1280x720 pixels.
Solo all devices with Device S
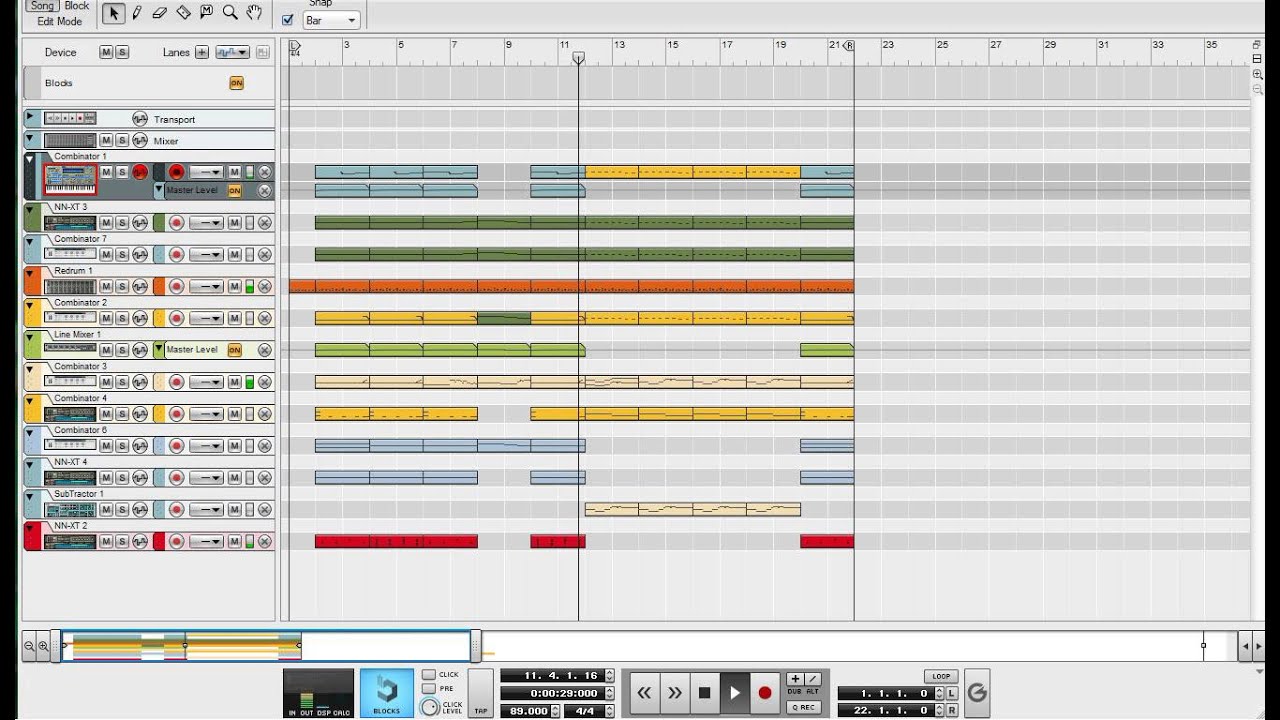click(x=122, y=52)
